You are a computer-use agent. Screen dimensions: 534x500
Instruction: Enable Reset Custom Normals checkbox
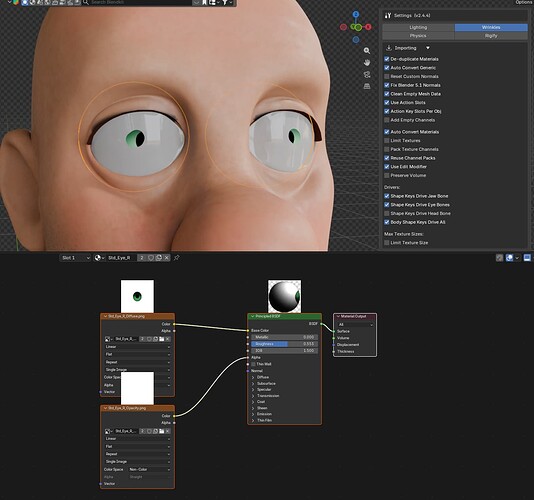(x=387, y=76)
